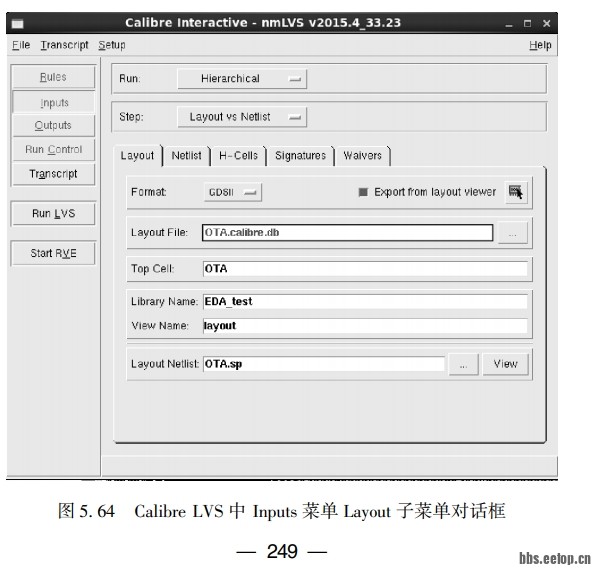
Task: Switch to the Netlist tab
Action: point(187,155)
